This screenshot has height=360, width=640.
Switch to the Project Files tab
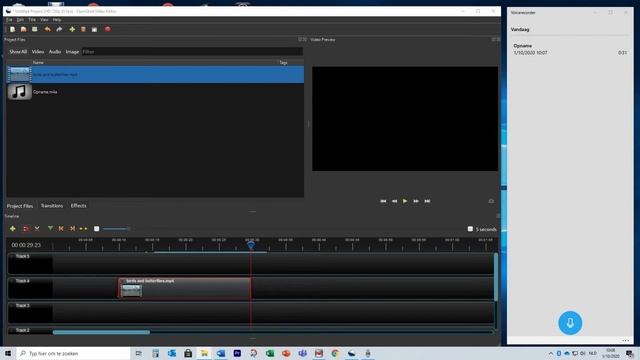point(20,206)
